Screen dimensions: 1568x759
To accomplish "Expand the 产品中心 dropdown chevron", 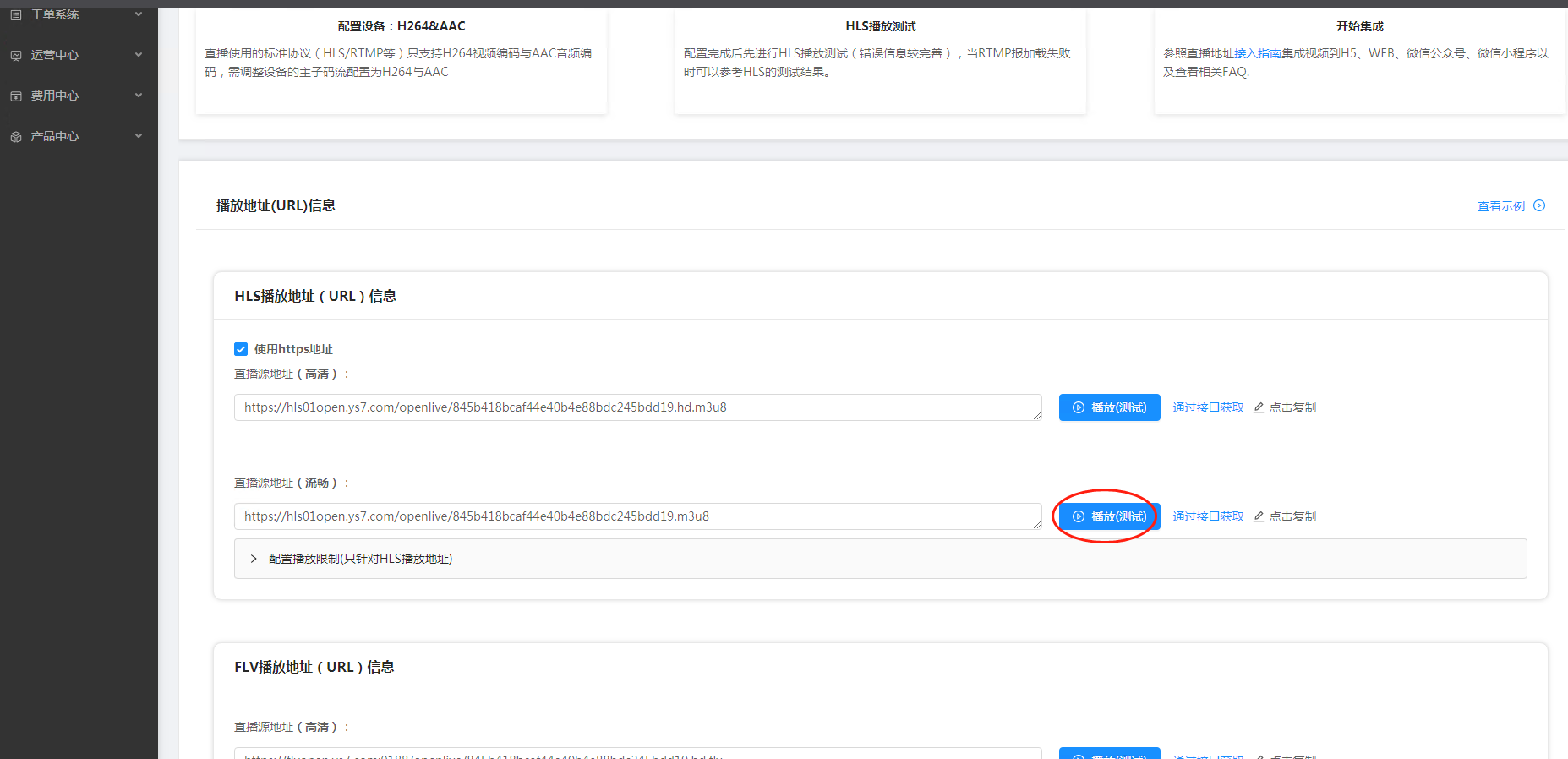I will coord(139,136).
